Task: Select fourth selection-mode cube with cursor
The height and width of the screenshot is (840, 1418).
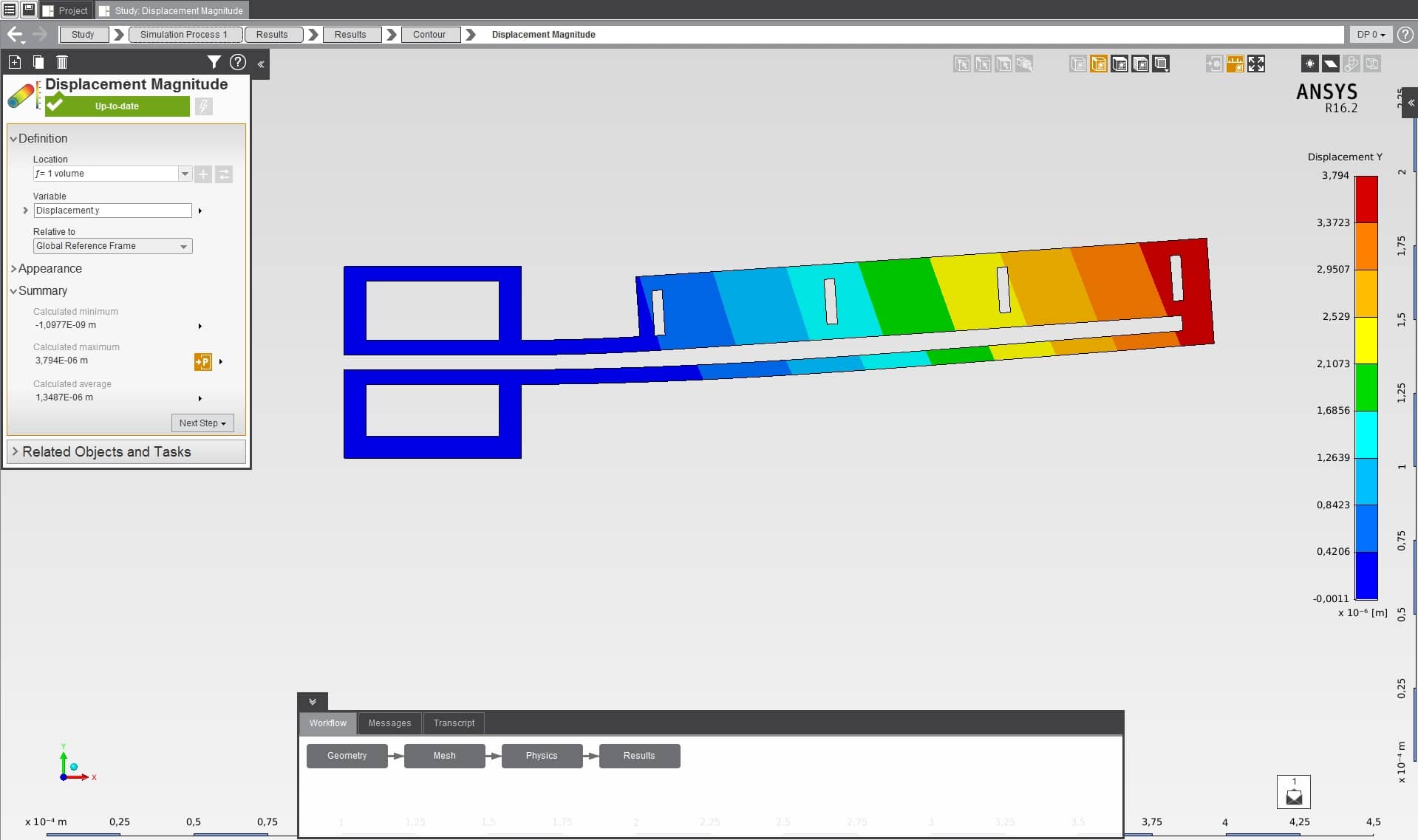Action: click(1024, 64)
